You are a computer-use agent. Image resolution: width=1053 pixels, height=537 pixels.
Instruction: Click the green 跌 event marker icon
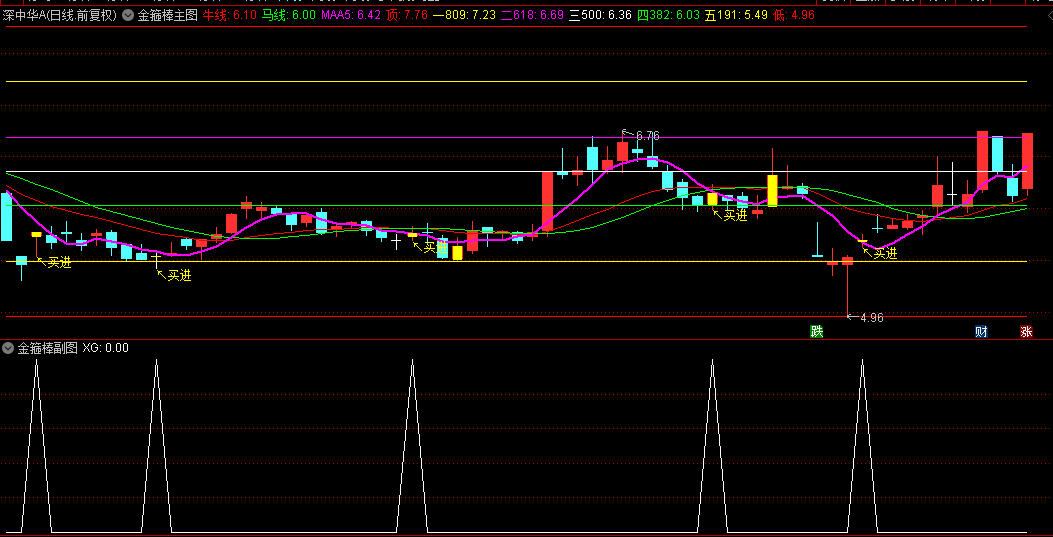coord(817,331)
